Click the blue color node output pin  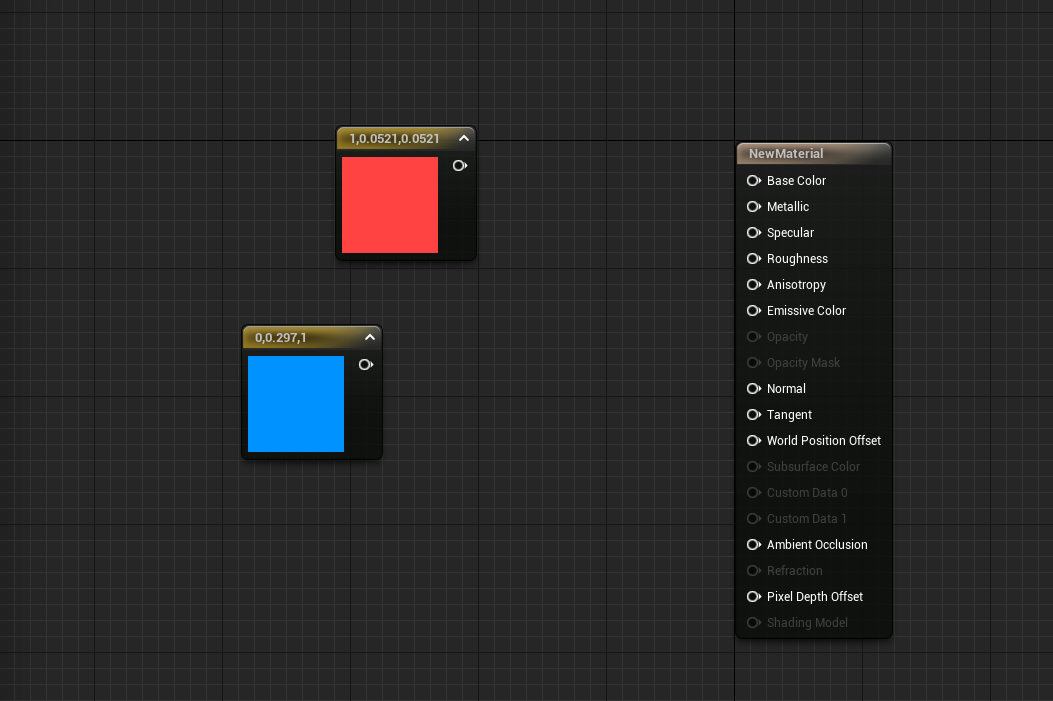click(366, 365)
